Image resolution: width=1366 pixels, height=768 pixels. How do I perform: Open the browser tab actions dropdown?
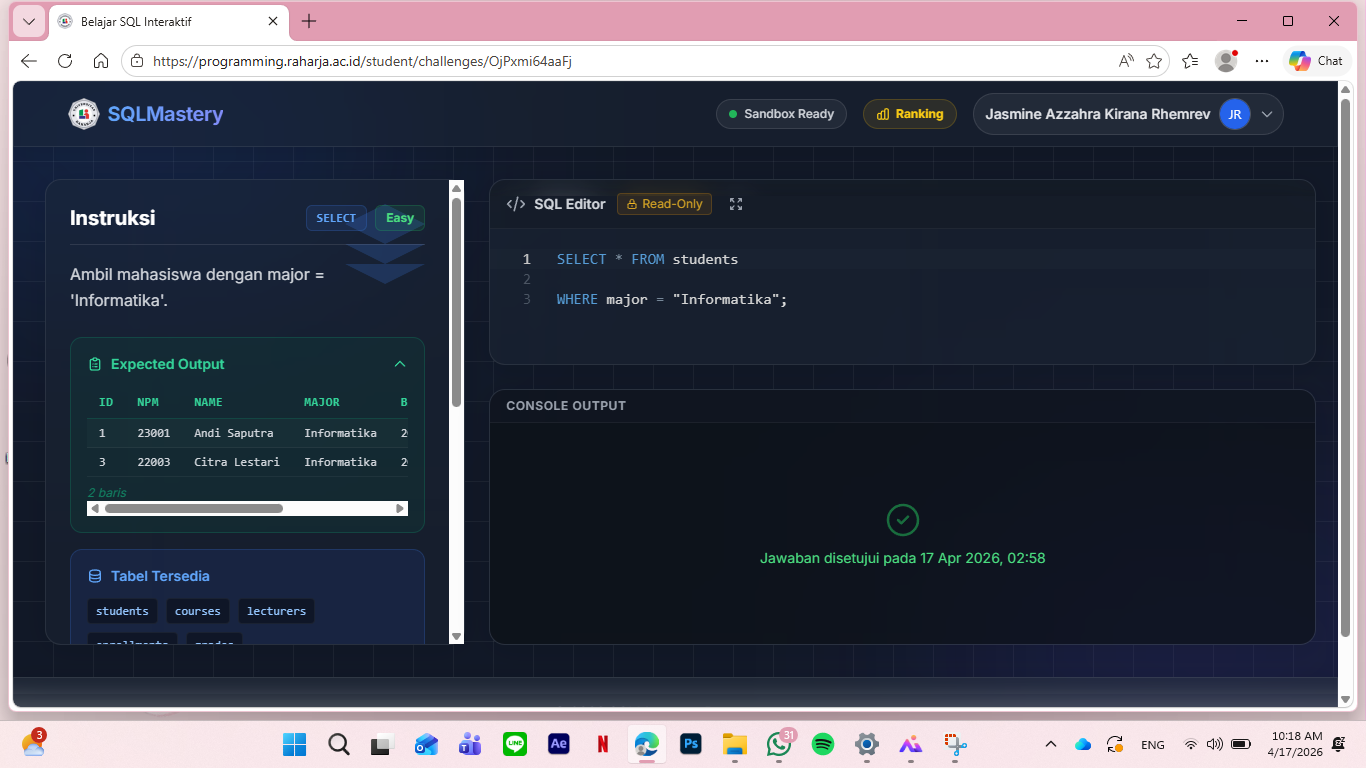(x=28, y=21)
